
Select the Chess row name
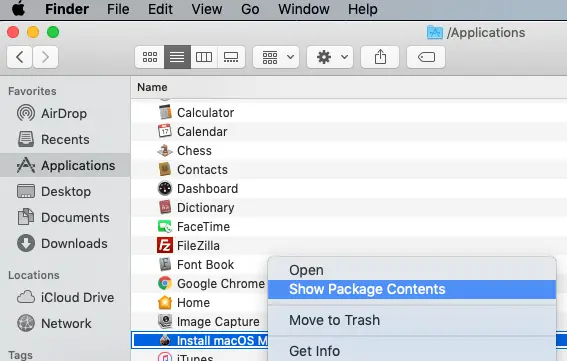pos(194,151)
